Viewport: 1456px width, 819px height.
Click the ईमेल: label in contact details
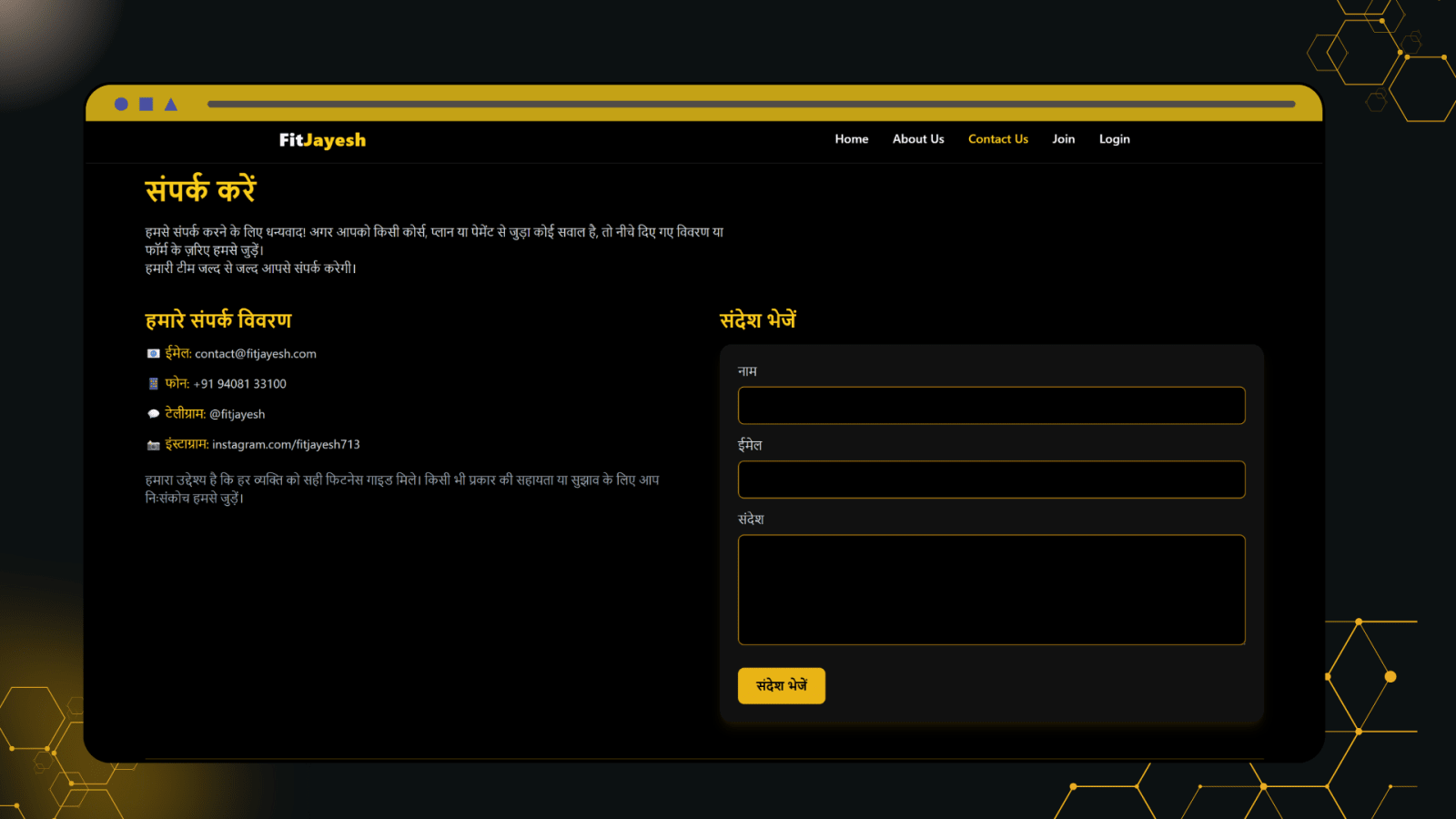tap(178, 353)
